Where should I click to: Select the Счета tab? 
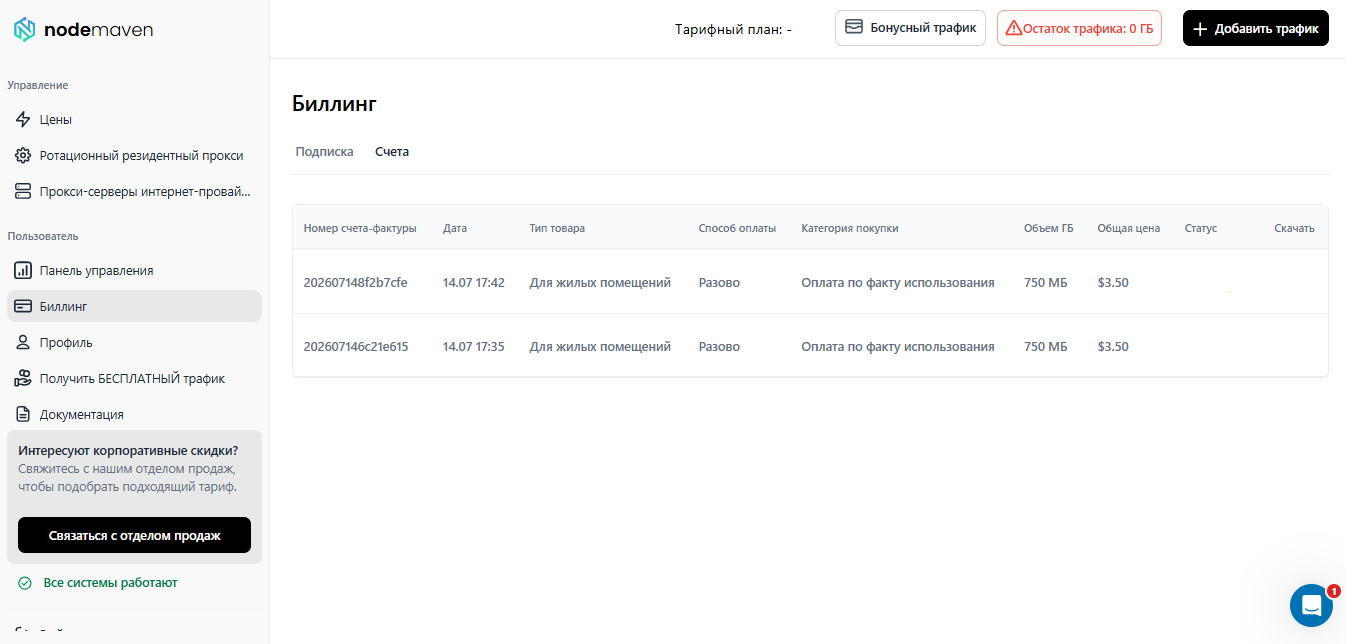click(392, 152)
